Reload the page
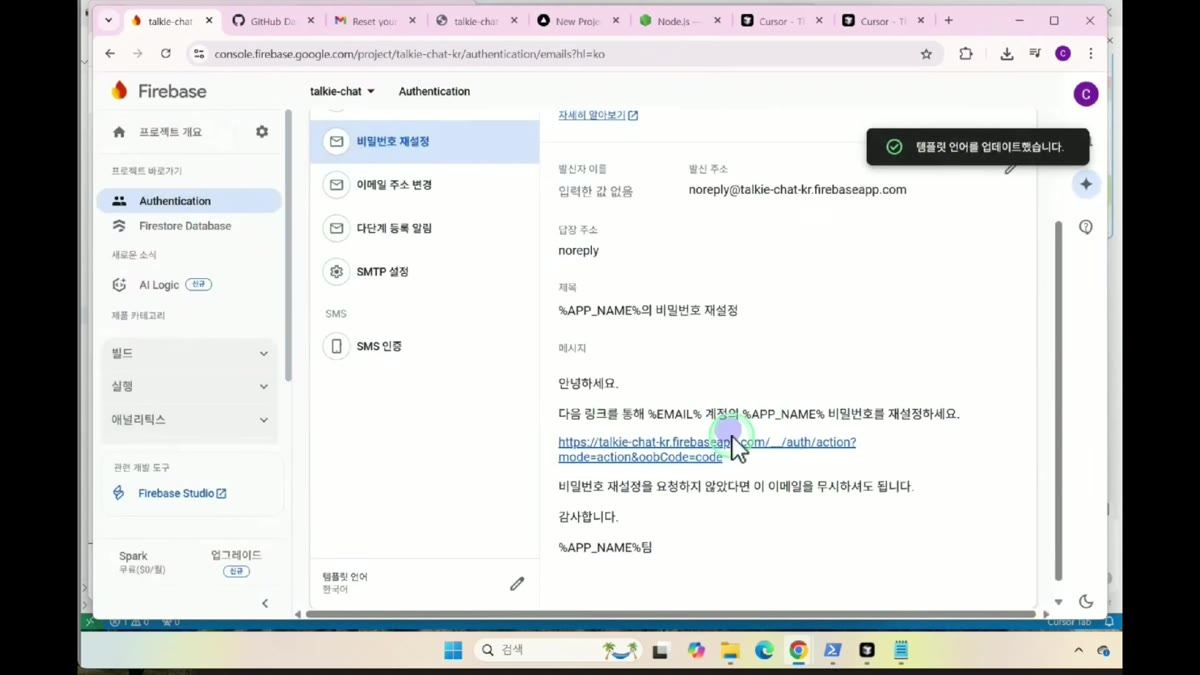Image resolution: width=1200 pixels, height=675 pixels. tap(166, 54)
